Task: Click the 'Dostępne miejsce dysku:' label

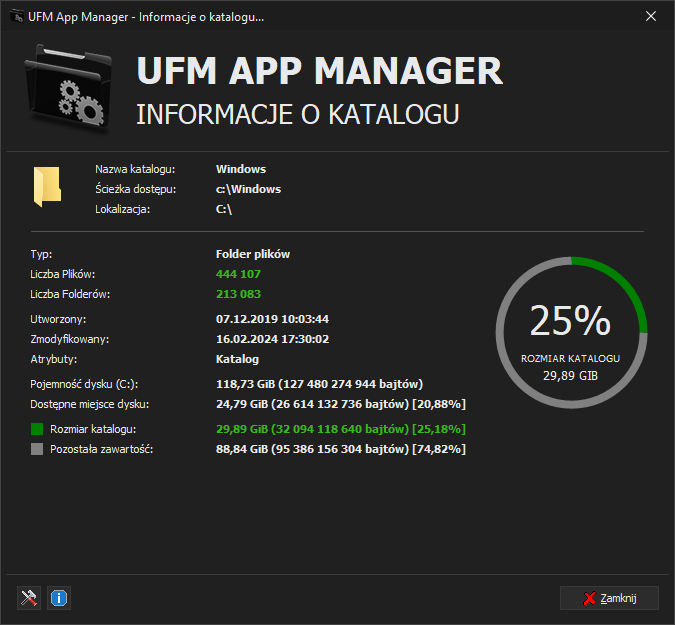Action: click(90, 404)
